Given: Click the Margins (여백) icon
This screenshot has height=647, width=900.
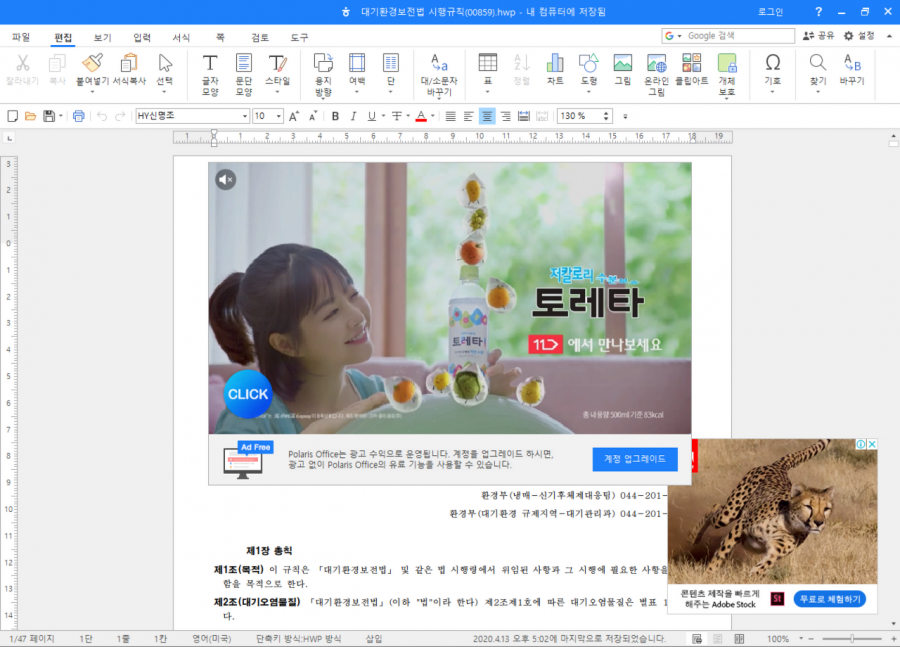Looking at the screenshot, I should (x=357, y=63).
